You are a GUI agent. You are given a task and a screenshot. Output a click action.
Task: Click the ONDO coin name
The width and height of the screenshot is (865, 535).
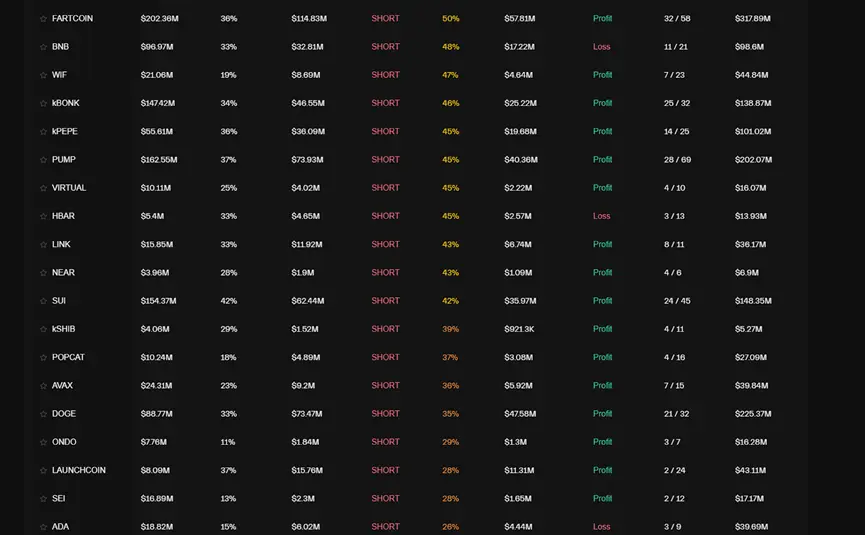(64, 442)
